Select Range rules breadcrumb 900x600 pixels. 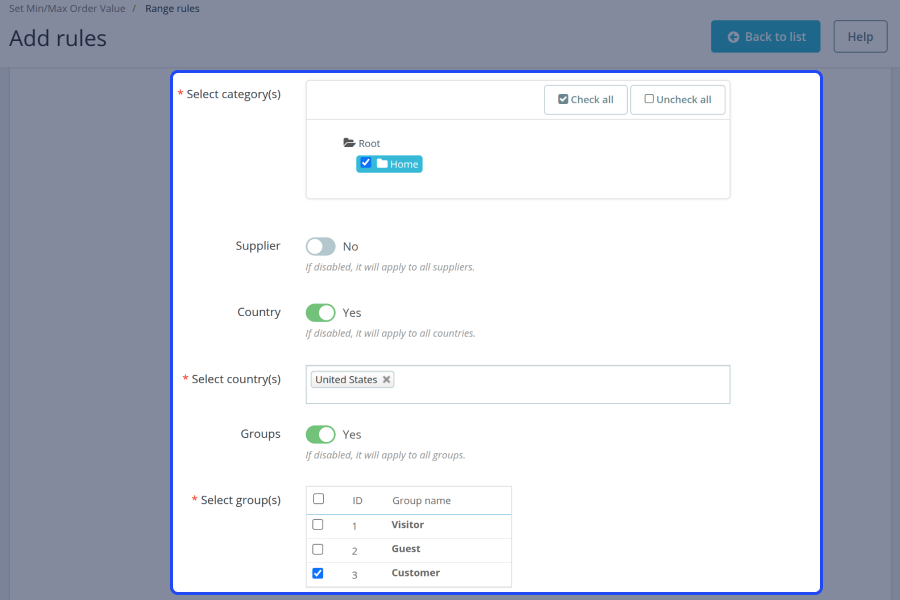pos(172,9)
